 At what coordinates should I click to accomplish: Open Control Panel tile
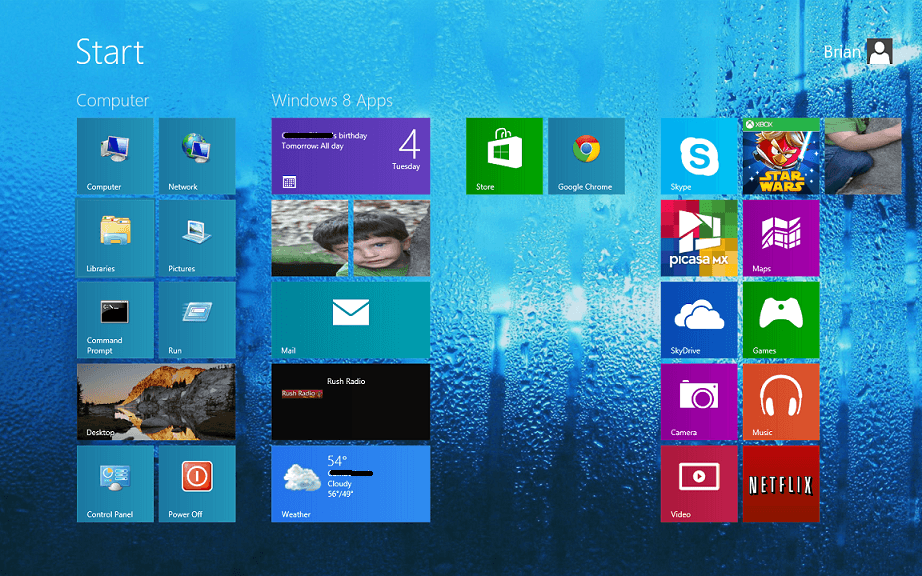115,484
